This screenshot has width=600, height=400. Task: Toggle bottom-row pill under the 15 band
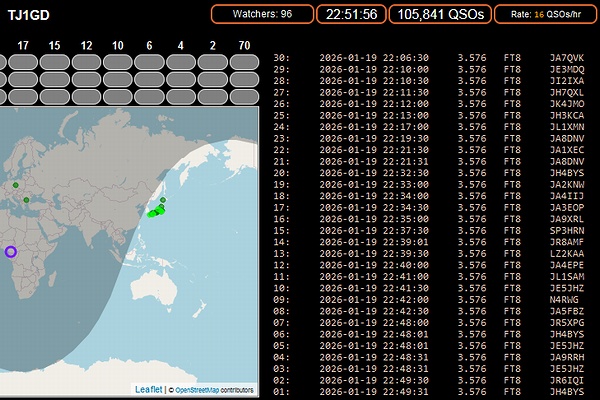click(x=54, y=97)
